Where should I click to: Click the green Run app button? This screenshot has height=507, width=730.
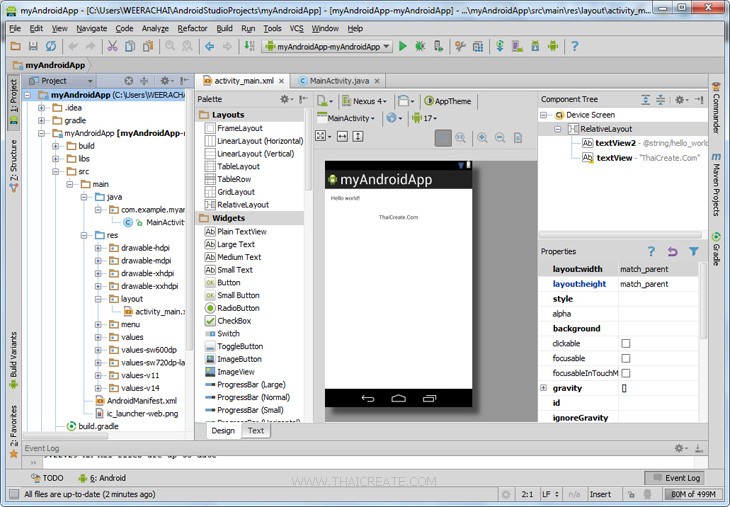pyautogui.click(x=403, y=46)
